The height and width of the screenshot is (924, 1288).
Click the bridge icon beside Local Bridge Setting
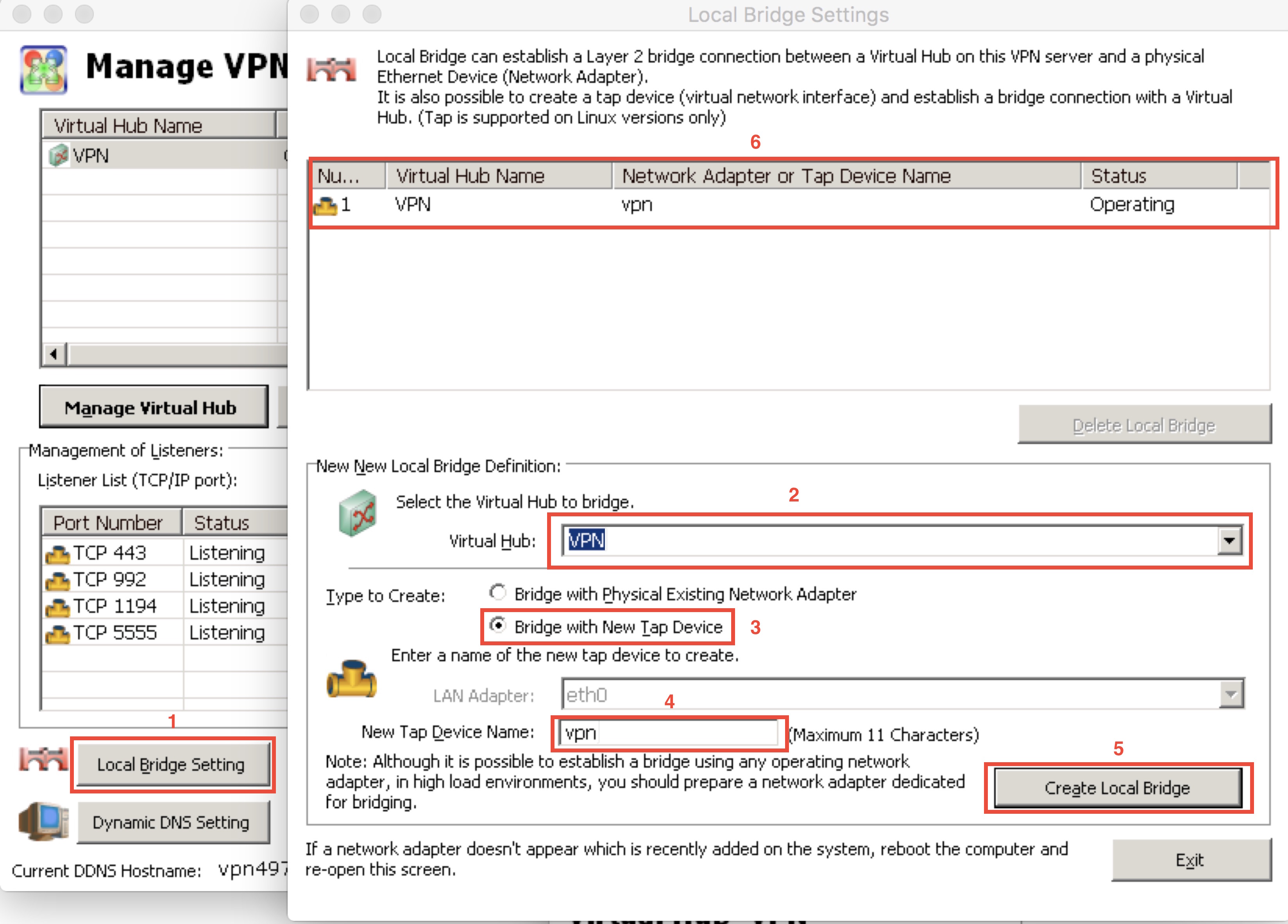[44, 760]
